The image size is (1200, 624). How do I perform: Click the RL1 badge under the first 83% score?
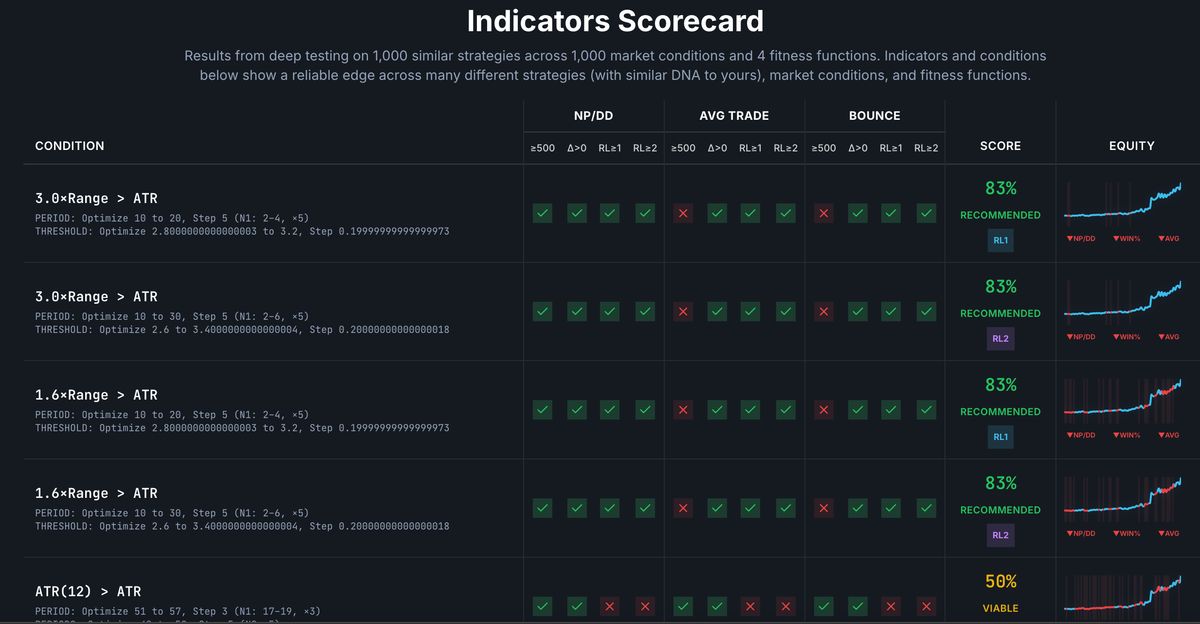pos(1000,240)
